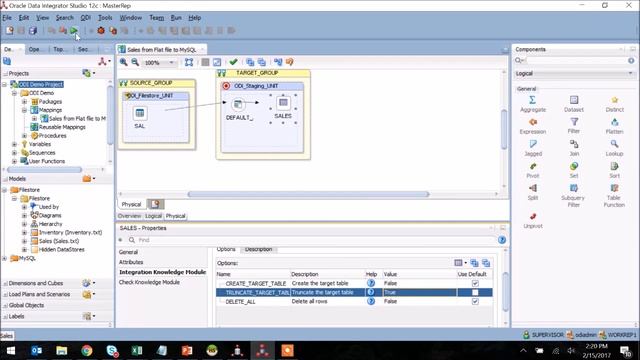The height and width of the screenshot is (360, 640).
Task: Select the Expression component
Action: (533, 126)
